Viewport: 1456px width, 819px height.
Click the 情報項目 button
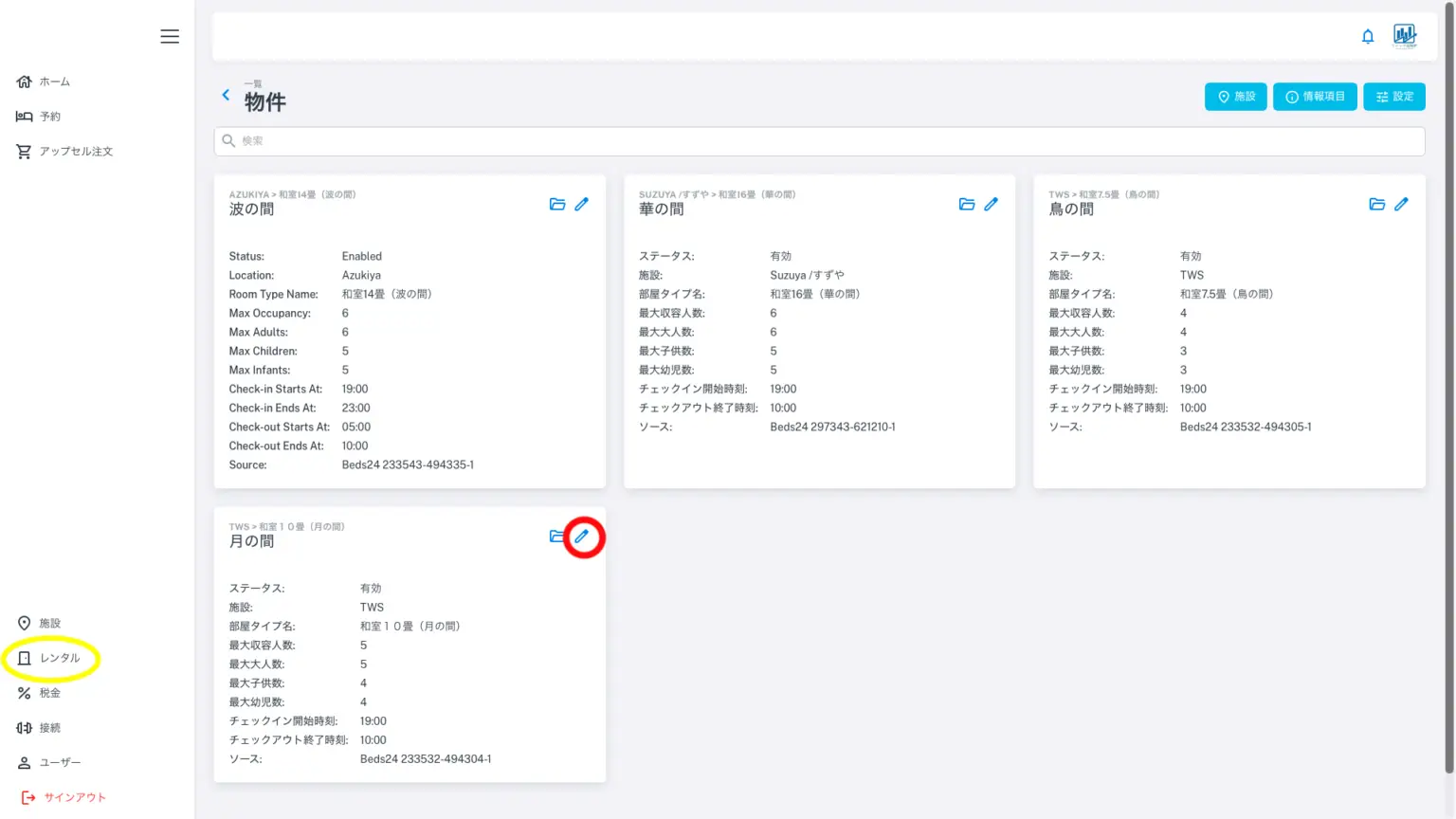(1315, 97)
